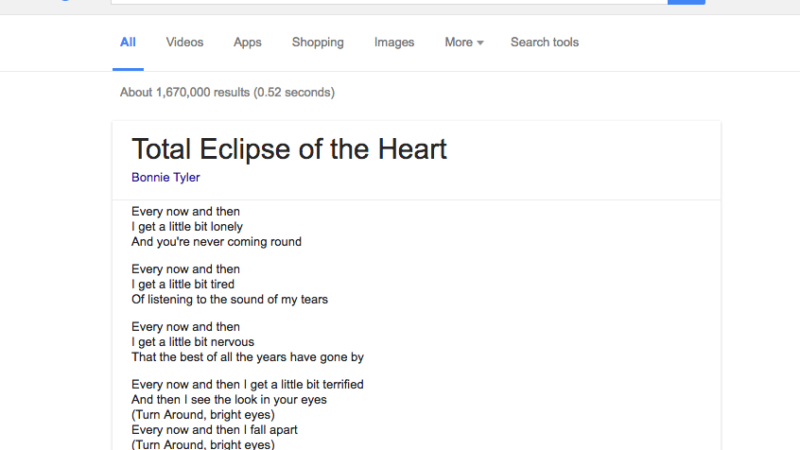Click the blue search button at top
800x450 pixels.
click(686, 2)
